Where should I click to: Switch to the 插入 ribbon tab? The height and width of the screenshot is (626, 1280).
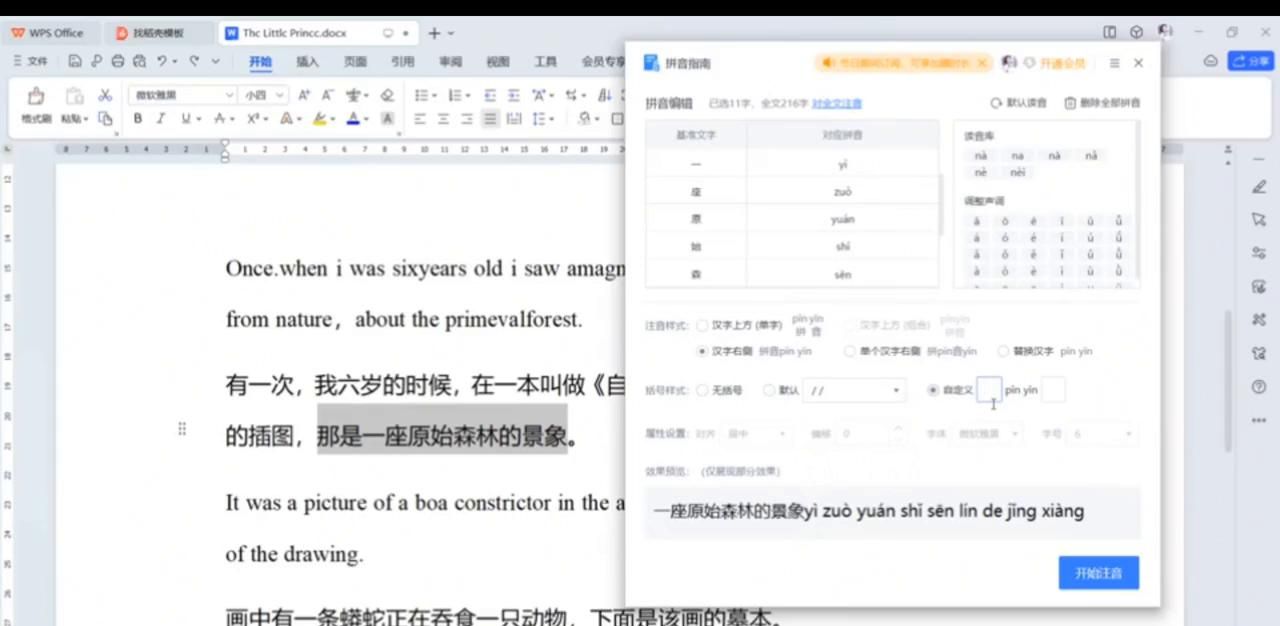point(307,61)
